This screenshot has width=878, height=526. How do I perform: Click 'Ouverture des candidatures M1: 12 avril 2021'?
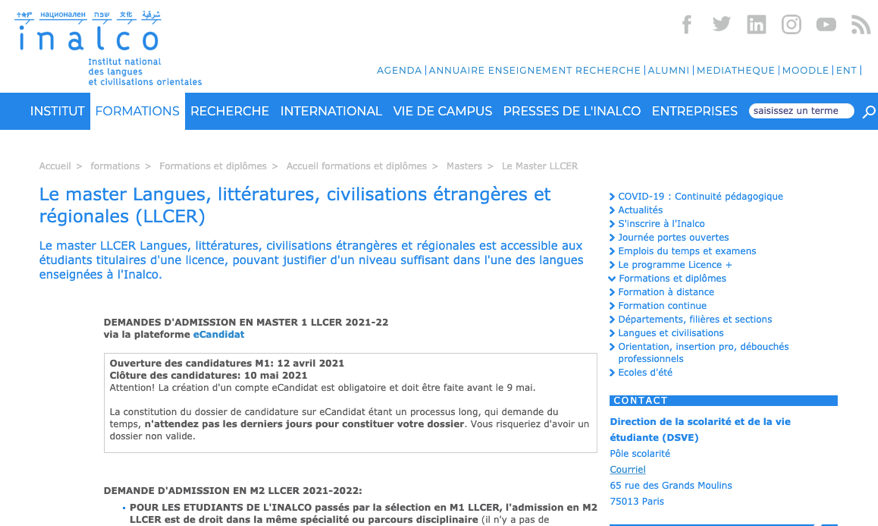coord(227,363)
